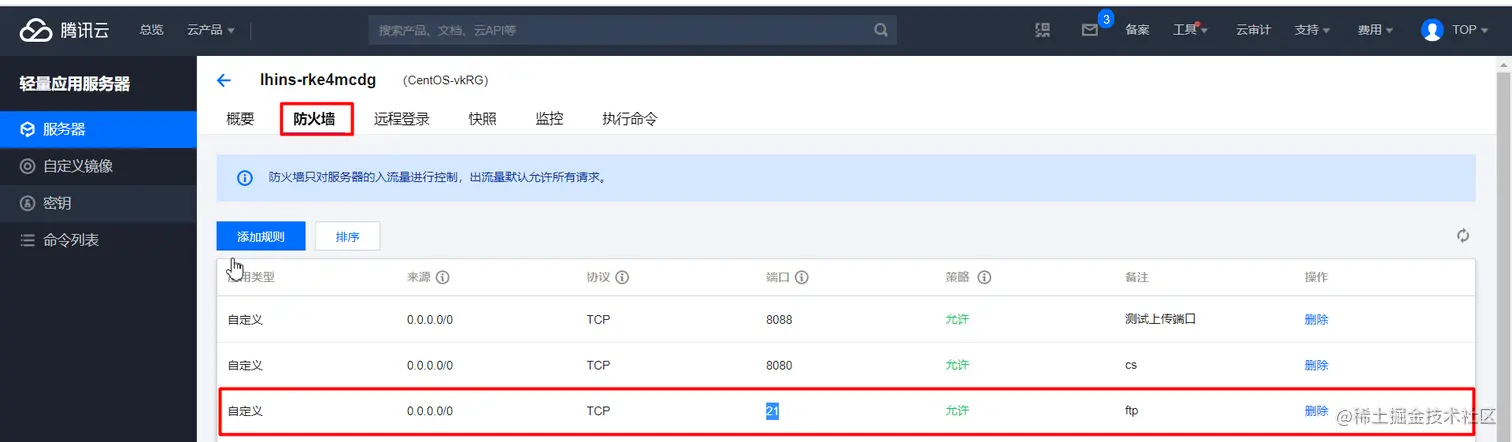Delete the port 21 ftp rule
The height and width of the screenshot is (442, 1512).
point(1316,411)
